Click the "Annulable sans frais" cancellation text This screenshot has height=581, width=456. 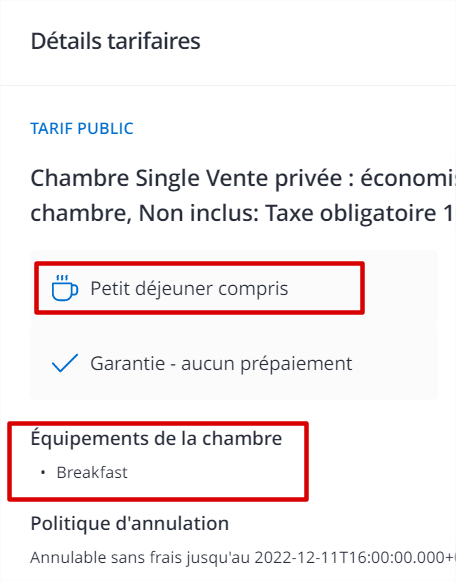tap(107, 557)
